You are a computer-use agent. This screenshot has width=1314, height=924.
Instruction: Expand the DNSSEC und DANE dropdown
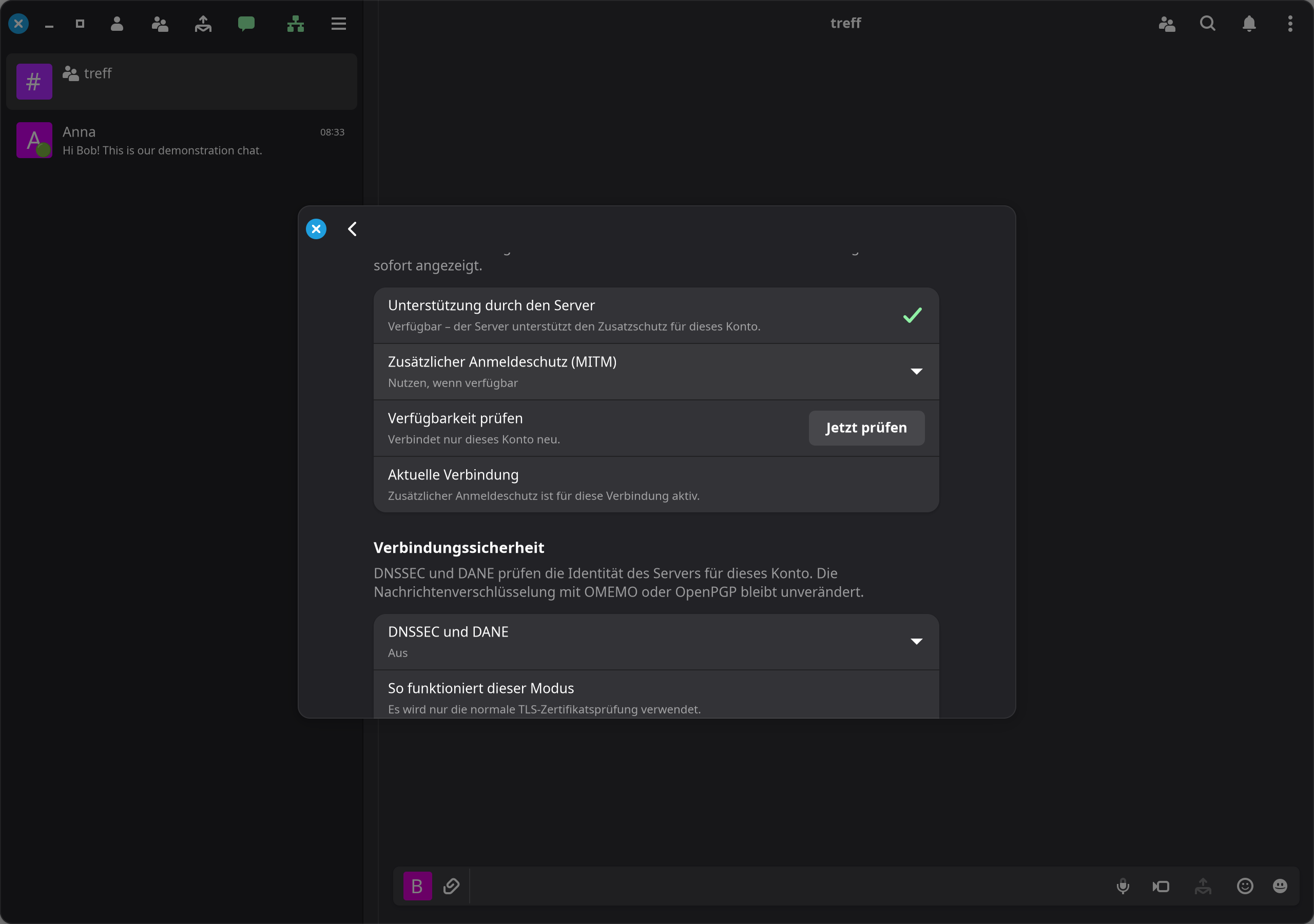click(656, 642)
